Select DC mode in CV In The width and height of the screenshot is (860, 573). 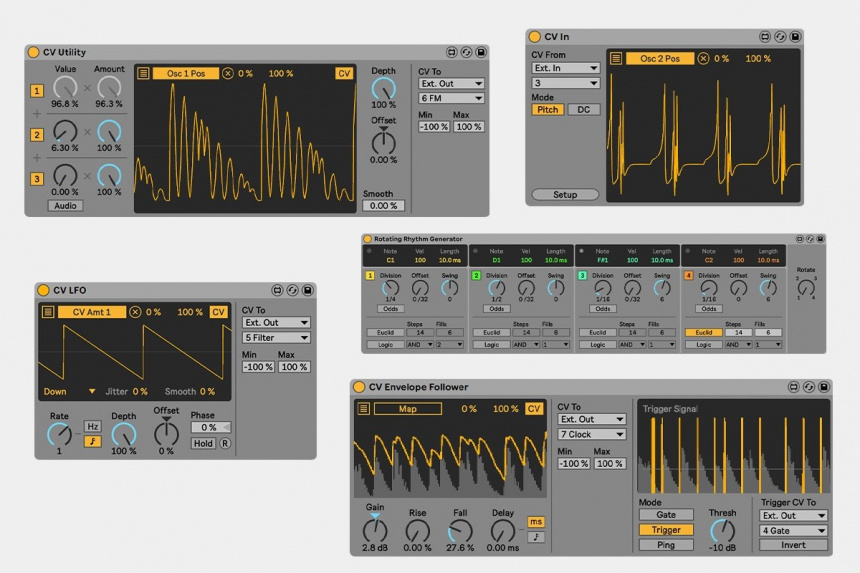tap(584, 110)
